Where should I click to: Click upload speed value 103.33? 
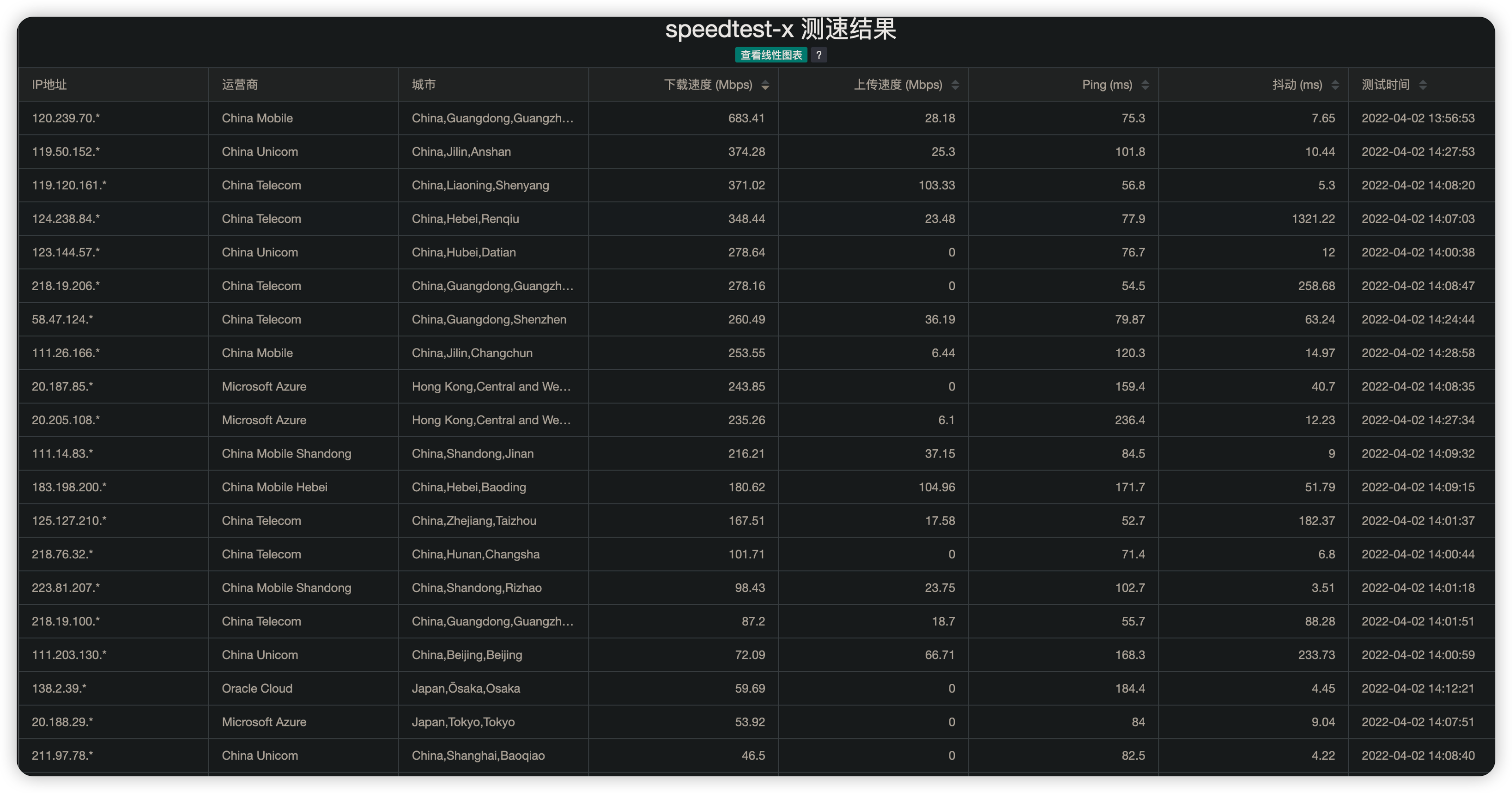[x=937, y=185]
